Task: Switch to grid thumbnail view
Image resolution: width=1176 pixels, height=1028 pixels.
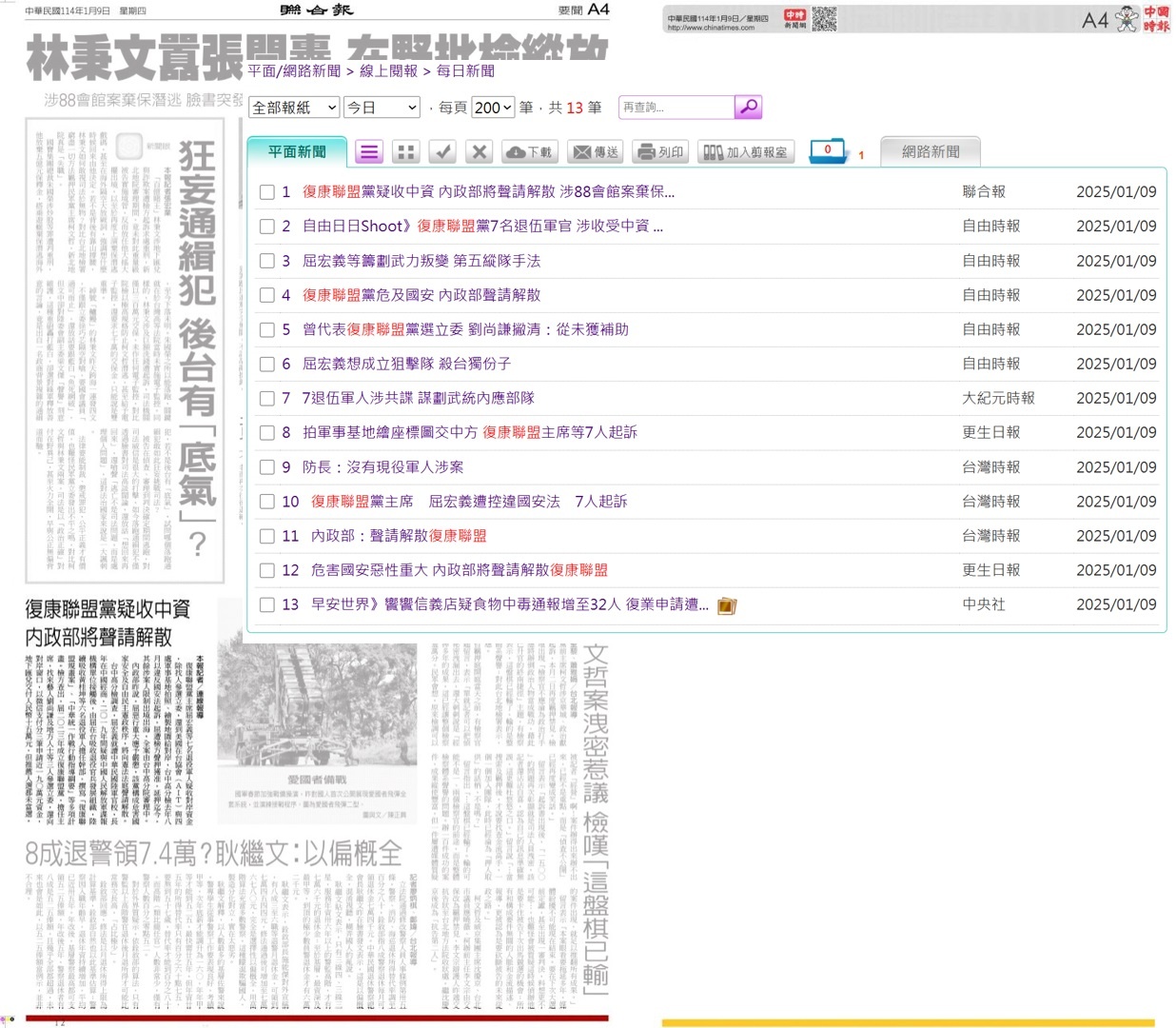Action: point(406,151)
